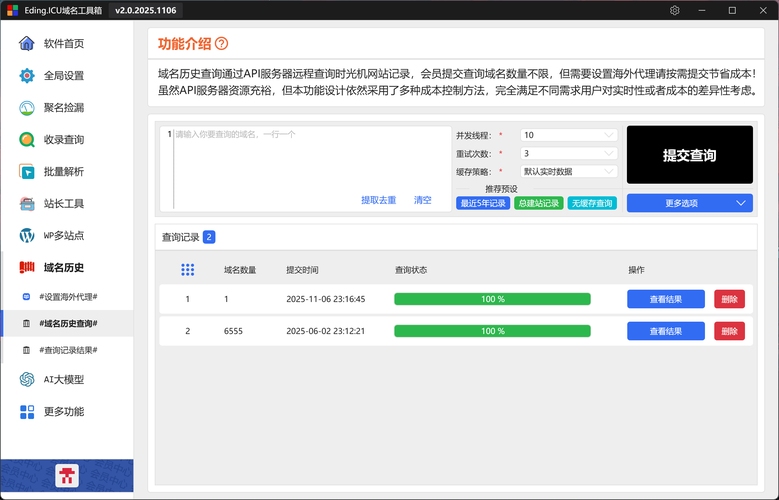Open 批量解析 menu item

pos(67,172)
